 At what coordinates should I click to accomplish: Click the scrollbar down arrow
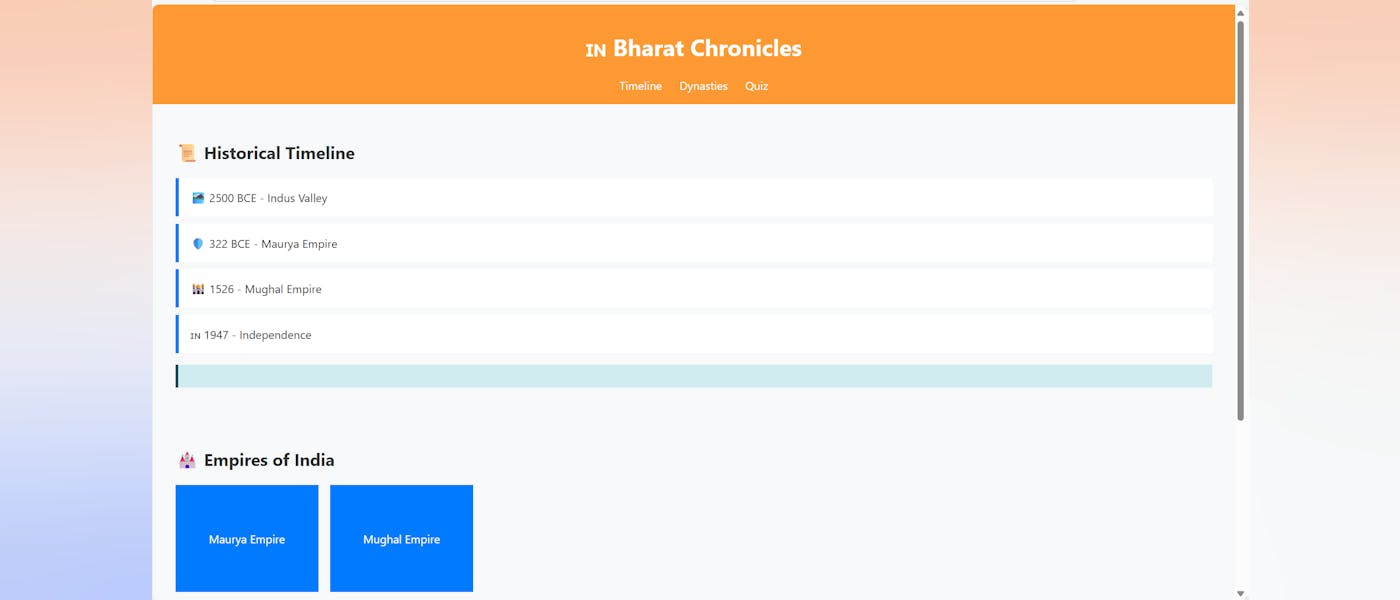click(x=1241, y=593)
